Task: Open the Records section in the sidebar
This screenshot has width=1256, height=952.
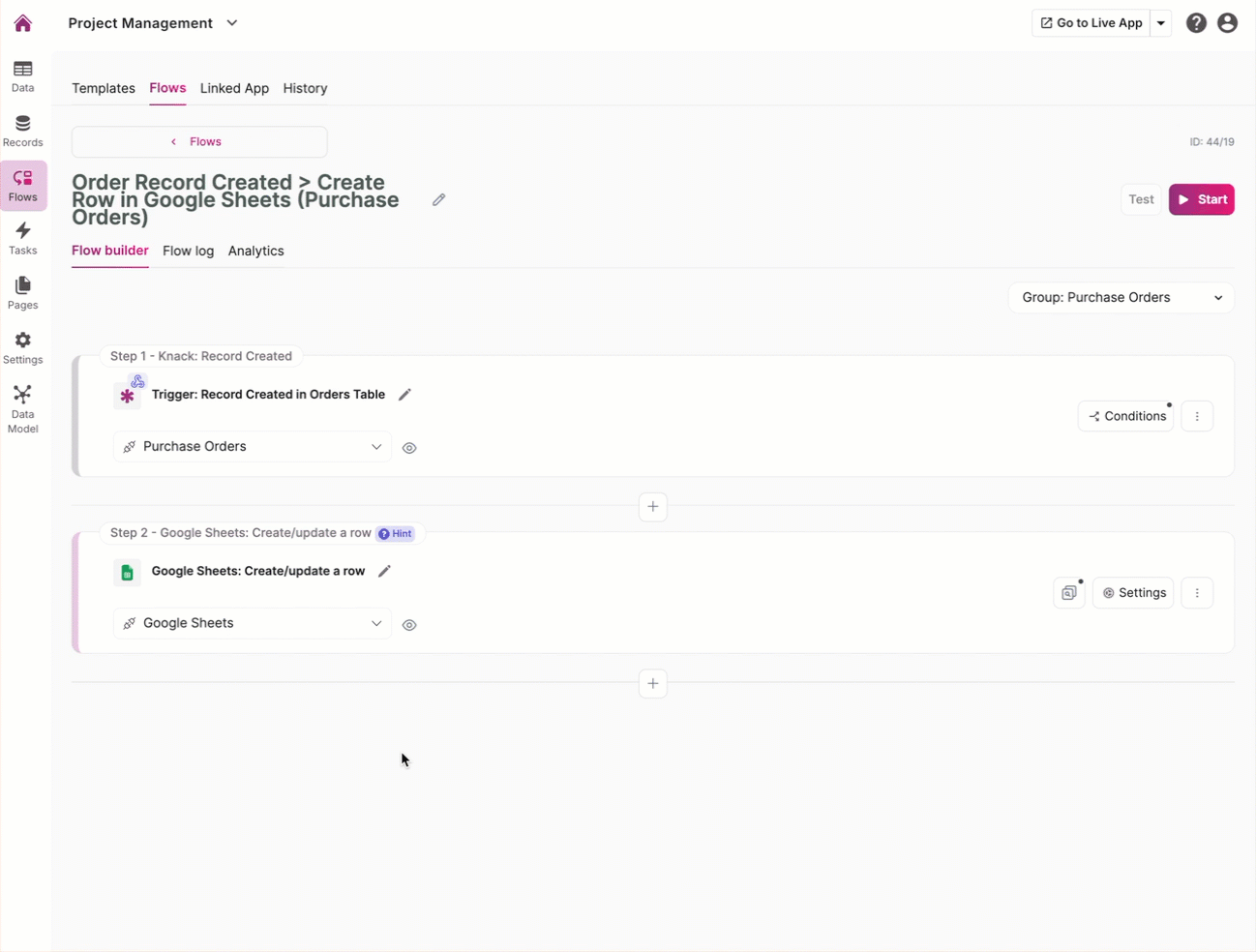Action: click(22, 132)
